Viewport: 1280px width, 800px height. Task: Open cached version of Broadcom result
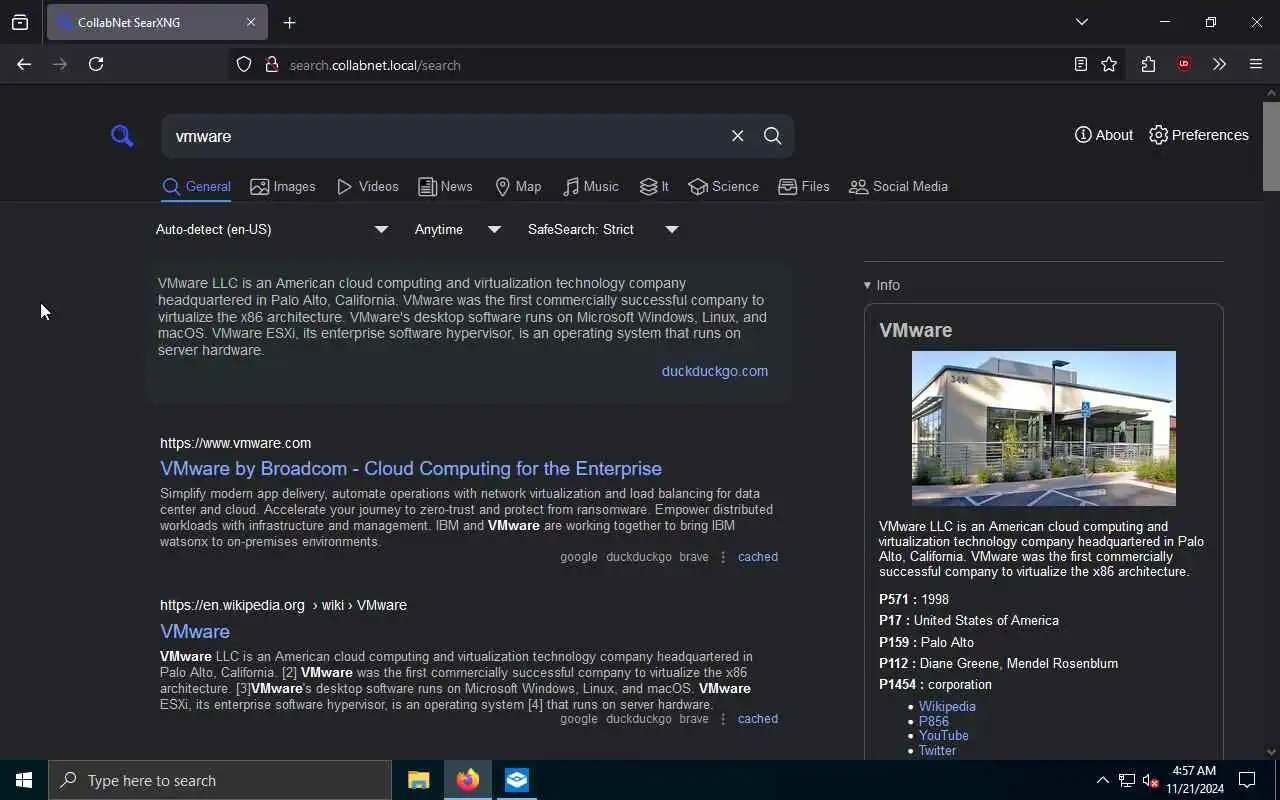point(757,557)
